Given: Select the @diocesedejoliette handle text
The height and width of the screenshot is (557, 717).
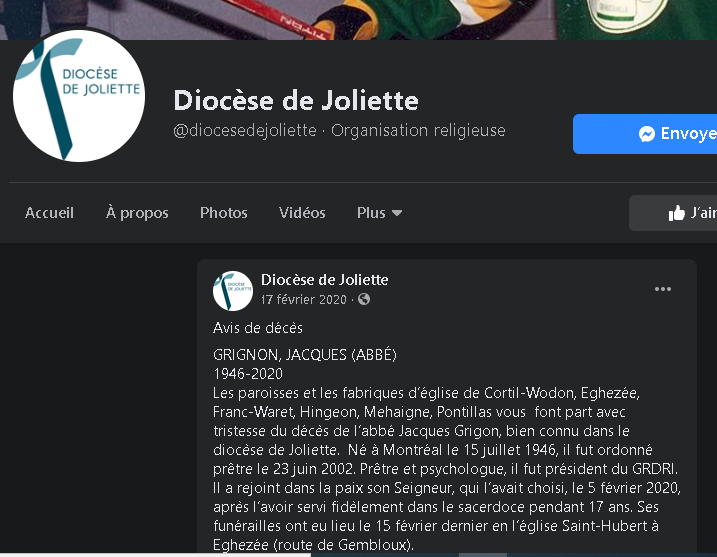Looking at the screenshot, I should [x=245, y=130].
